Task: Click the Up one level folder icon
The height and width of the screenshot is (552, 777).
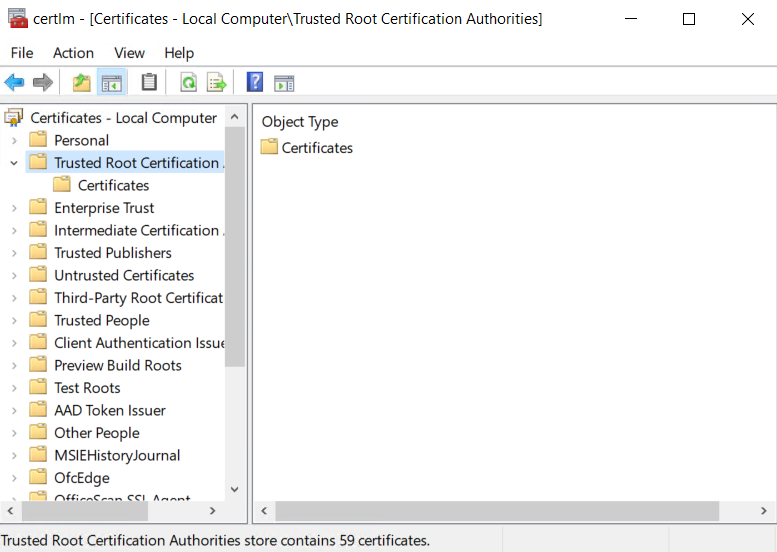Action: 82,82
